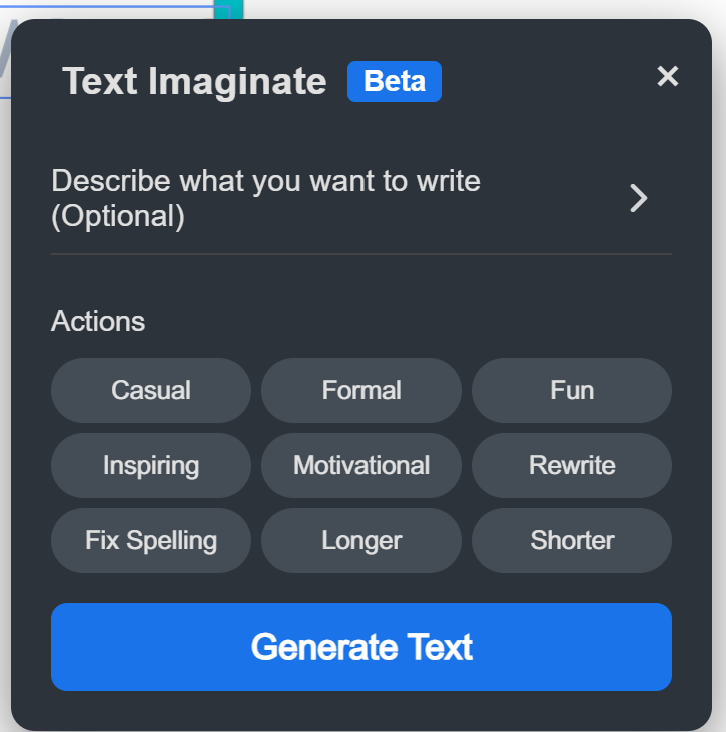Select the Casual tone action

pyautogui.click(x=151, y=390)
